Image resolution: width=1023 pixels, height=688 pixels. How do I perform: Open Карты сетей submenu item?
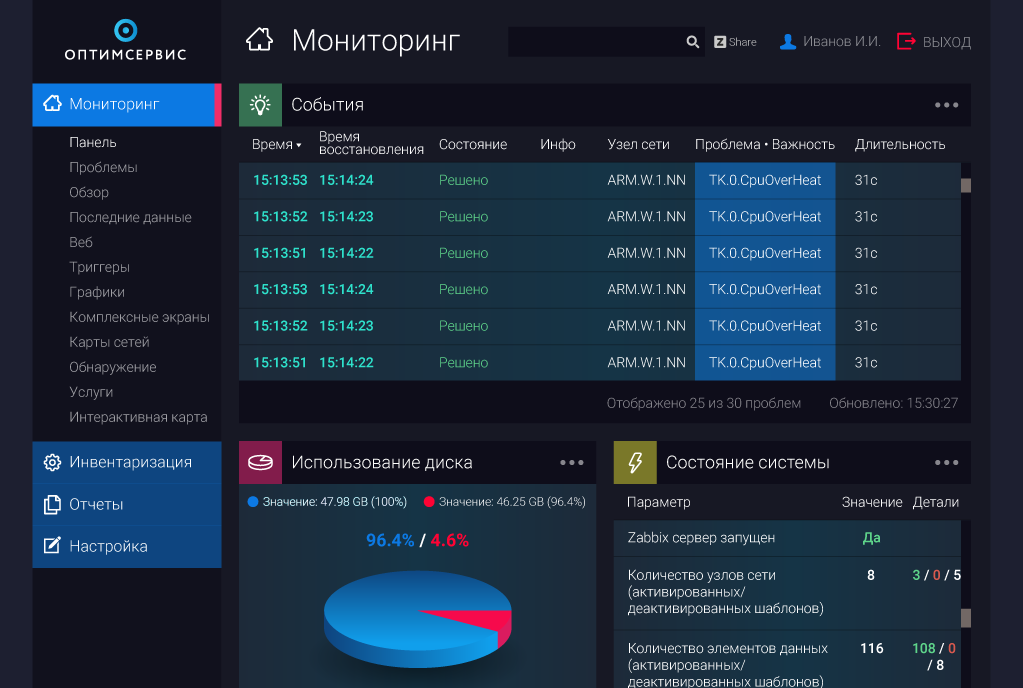[x=109, y=342]
